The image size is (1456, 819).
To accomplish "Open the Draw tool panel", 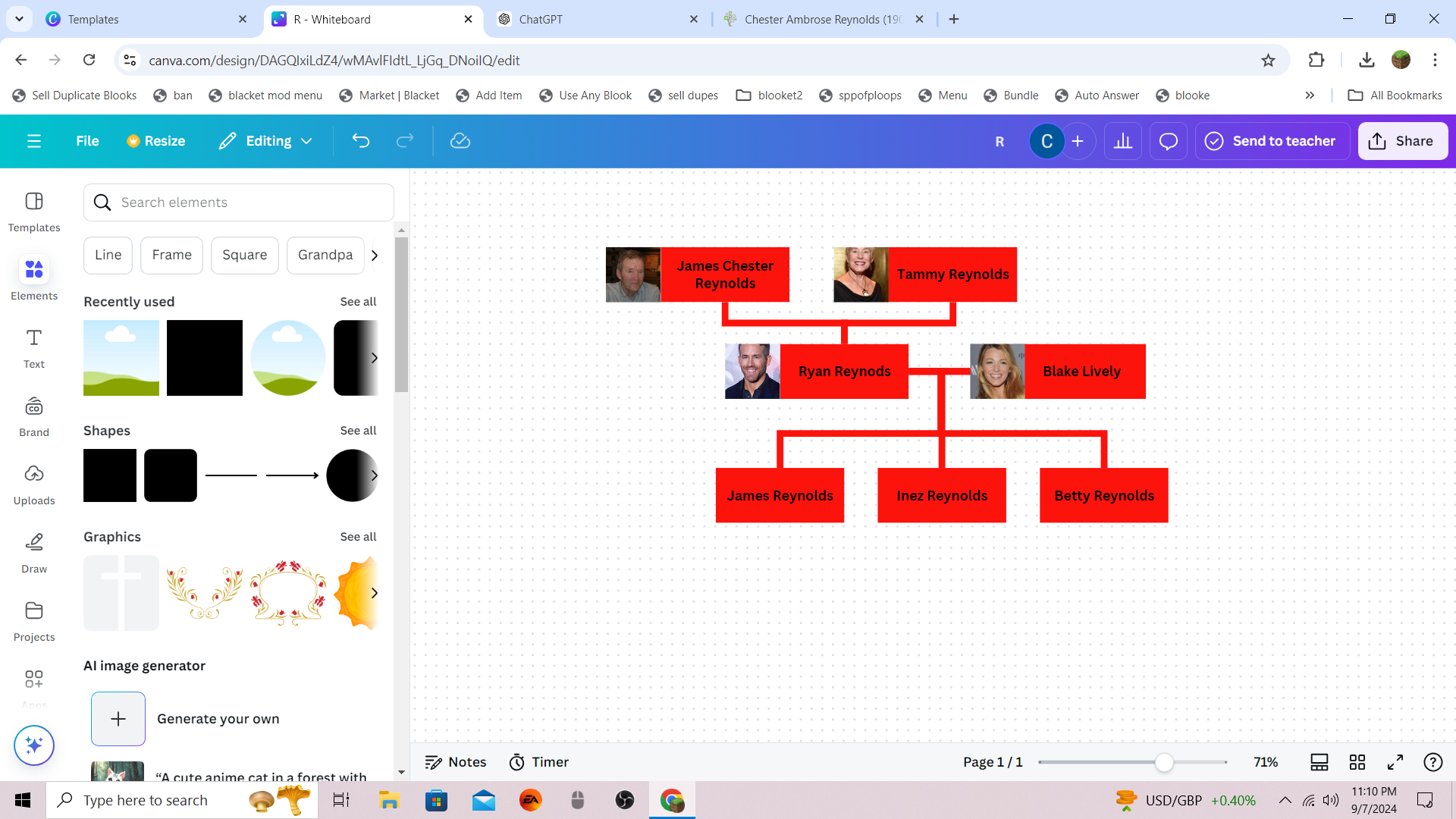I will pyautogui.click(x=34, y=551).
